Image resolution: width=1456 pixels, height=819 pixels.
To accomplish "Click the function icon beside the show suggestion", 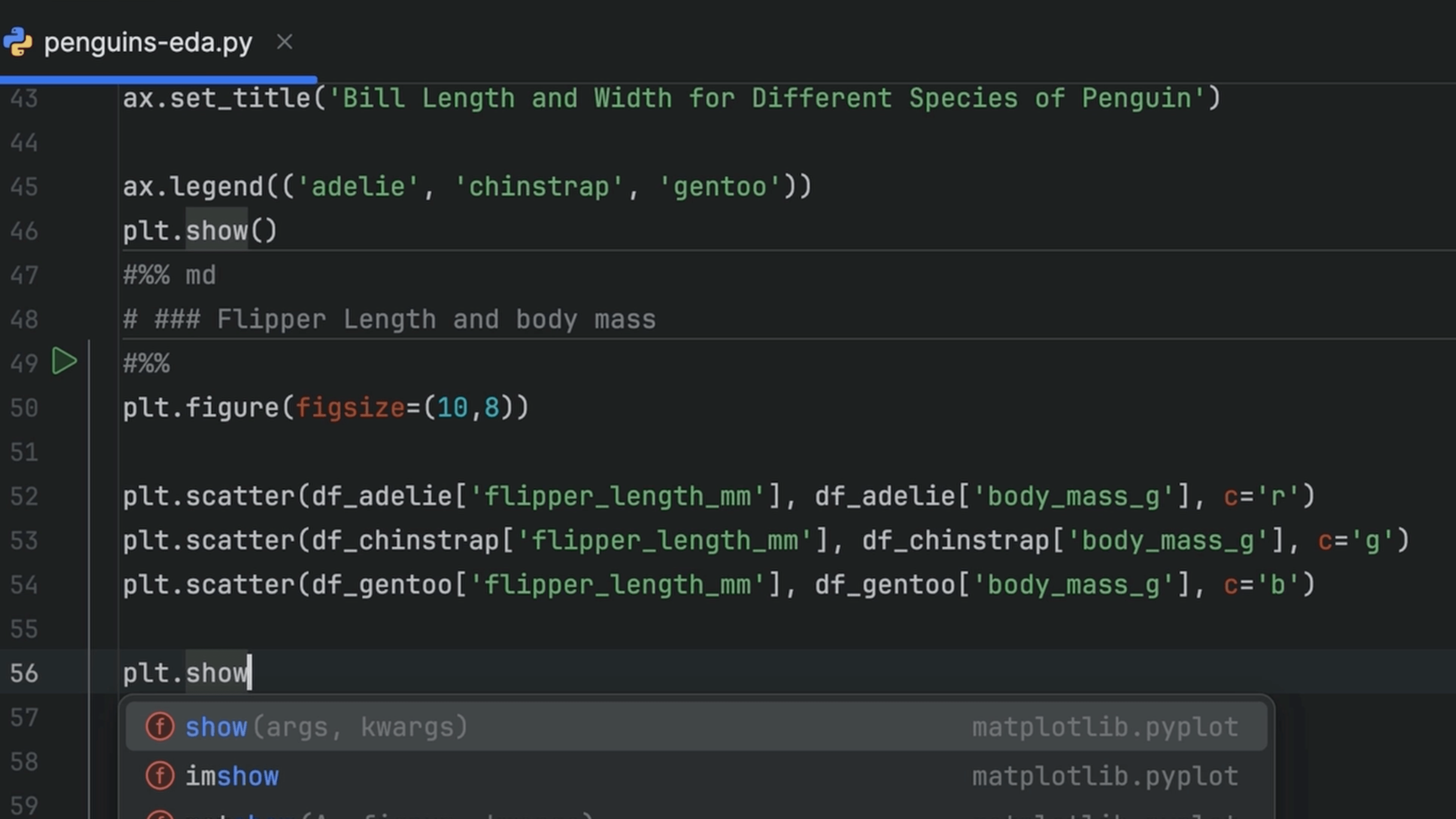I will click(x=160, y=727).
